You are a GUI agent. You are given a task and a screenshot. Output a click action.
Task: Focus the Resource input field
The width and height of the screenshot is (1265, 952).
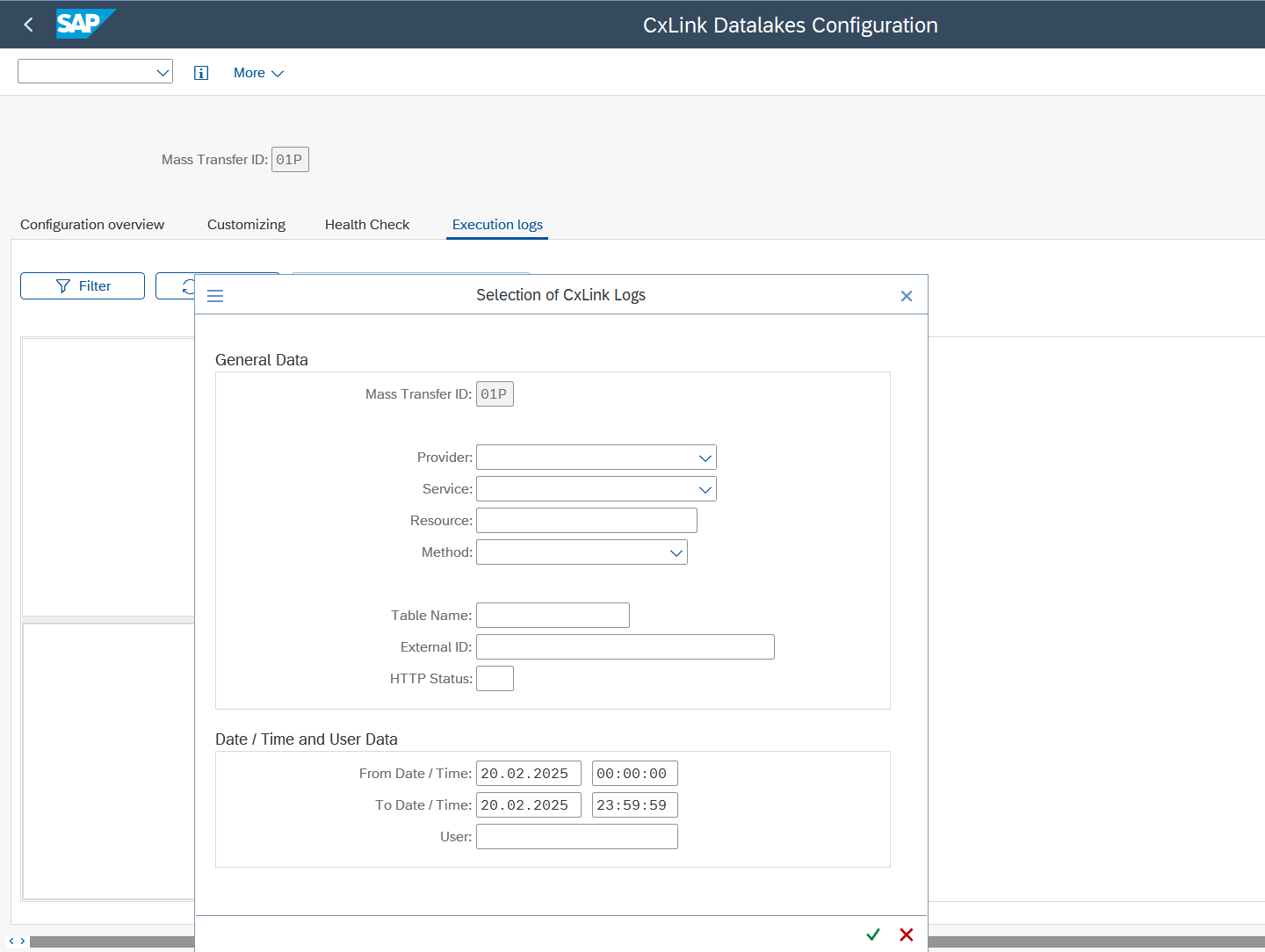click(587, 521)
